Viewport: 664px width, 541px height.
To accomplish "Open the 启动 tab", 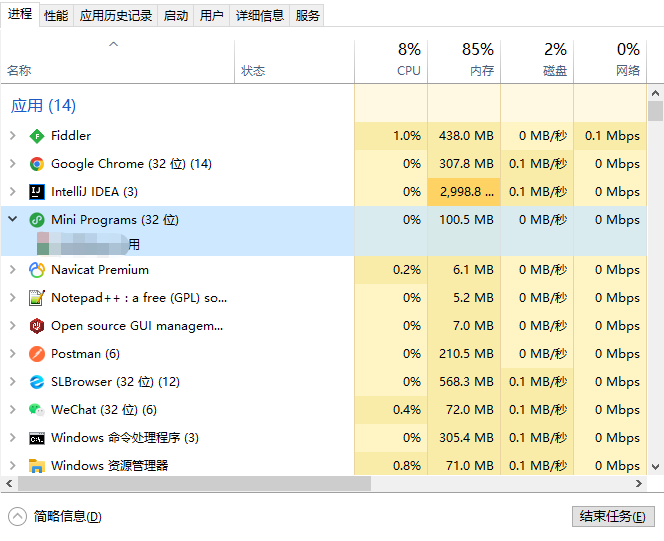I will pyautogui.click(x=176, y=15).
